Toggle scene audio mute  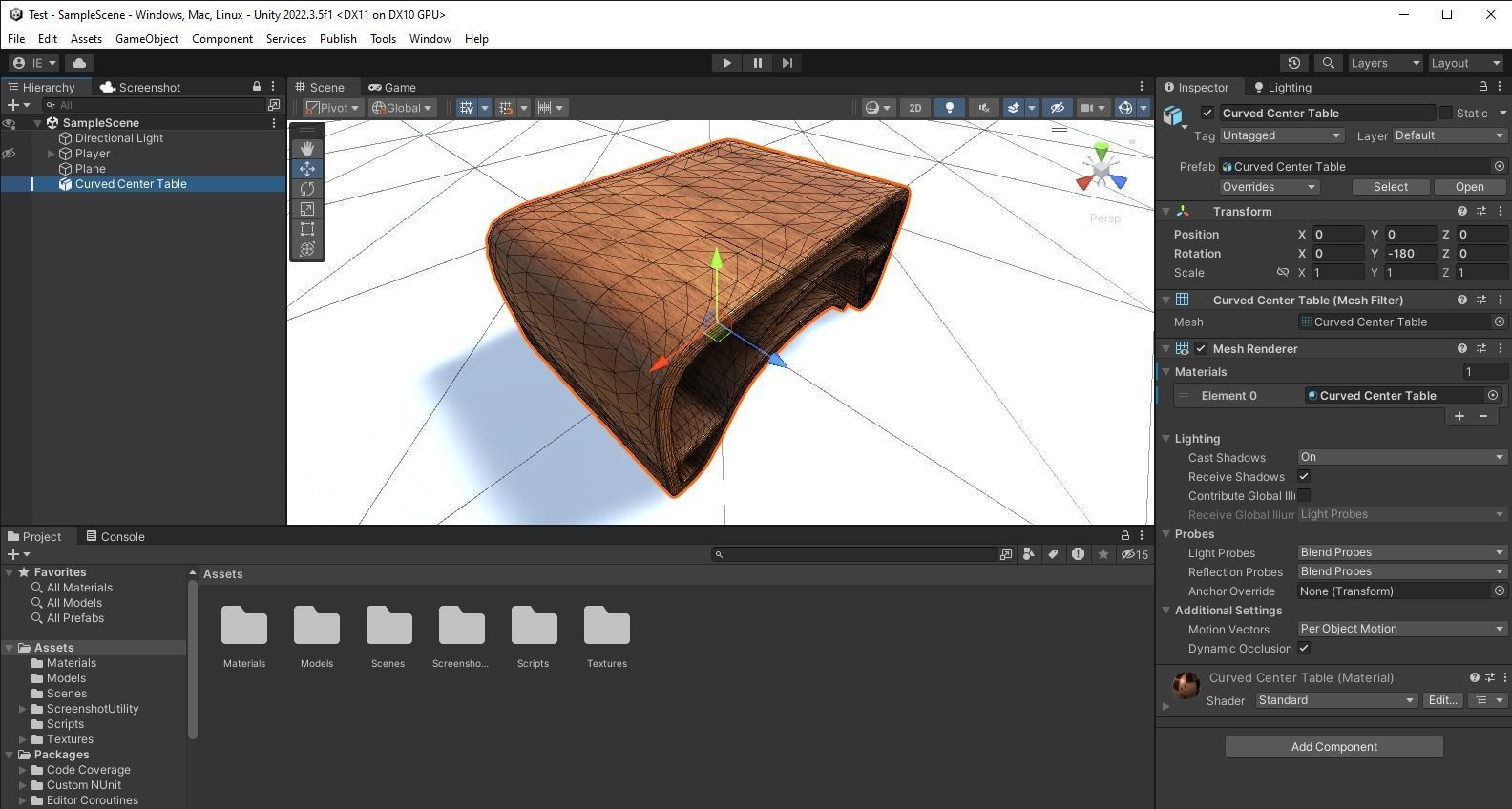pyautogui.click(x=984, y=108)
